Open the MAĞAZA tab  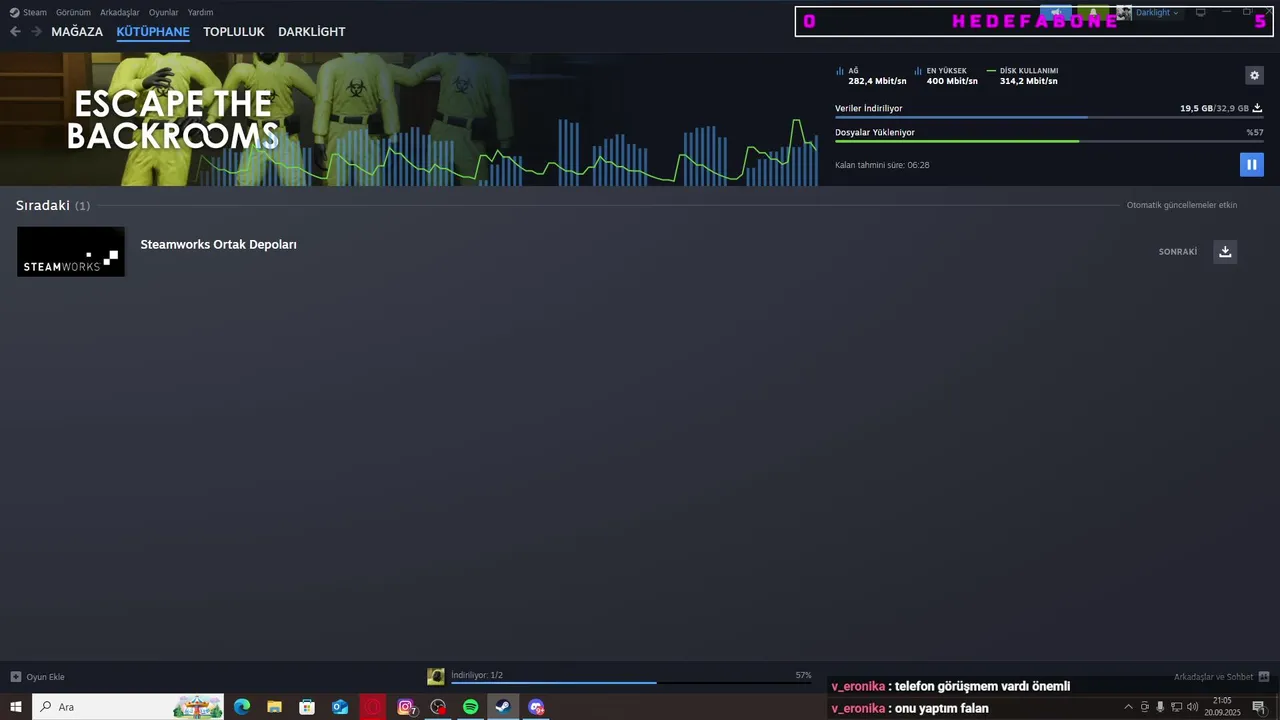pyautogui.click(x=77, y=32)
